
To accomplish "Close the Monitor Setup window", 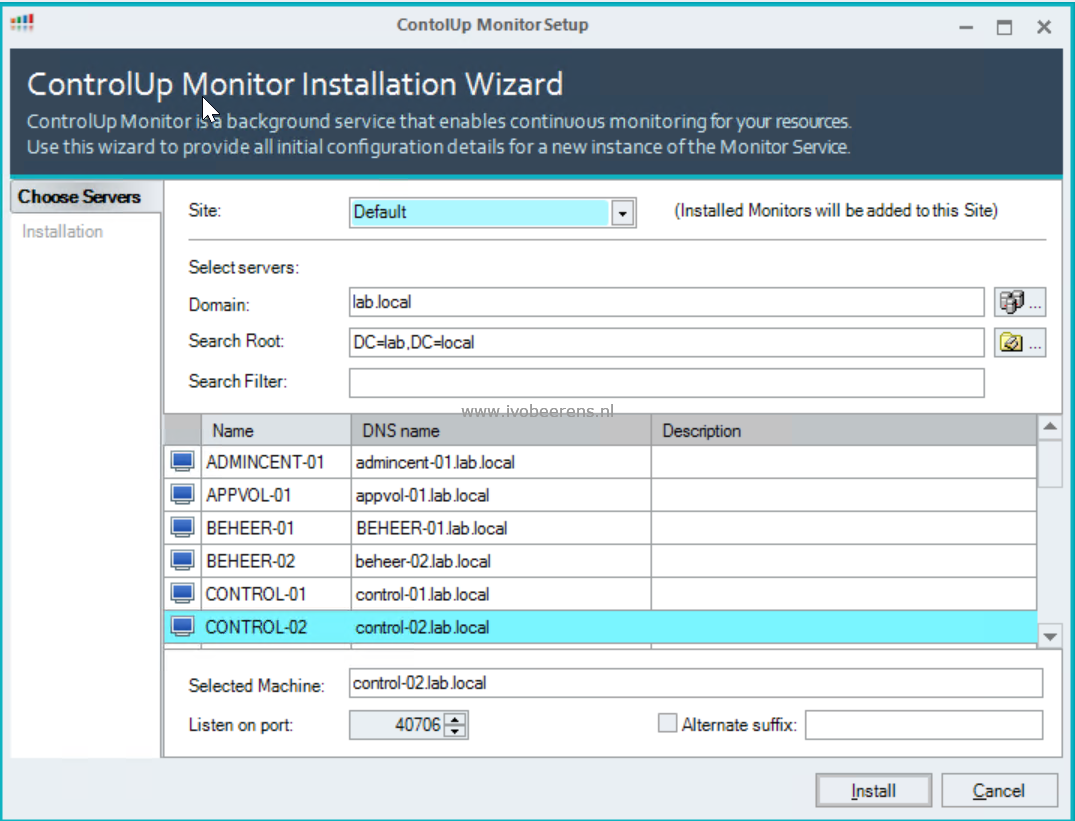I will pos(1044,27).
